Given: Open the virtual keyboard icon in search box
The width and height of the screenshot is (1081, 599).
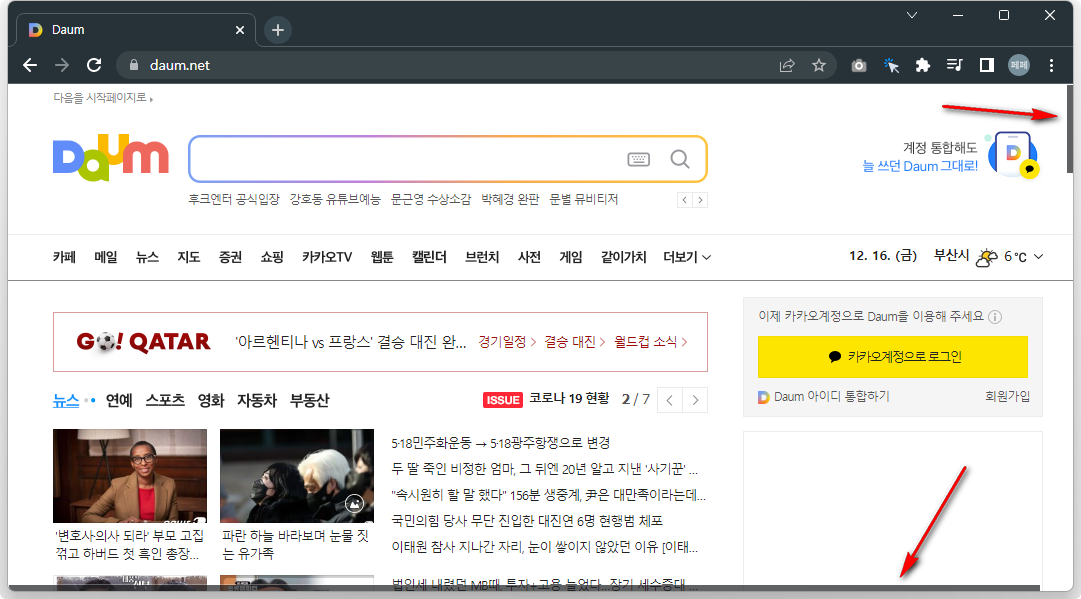Looking at the screenshot, I should coord(638,159).
